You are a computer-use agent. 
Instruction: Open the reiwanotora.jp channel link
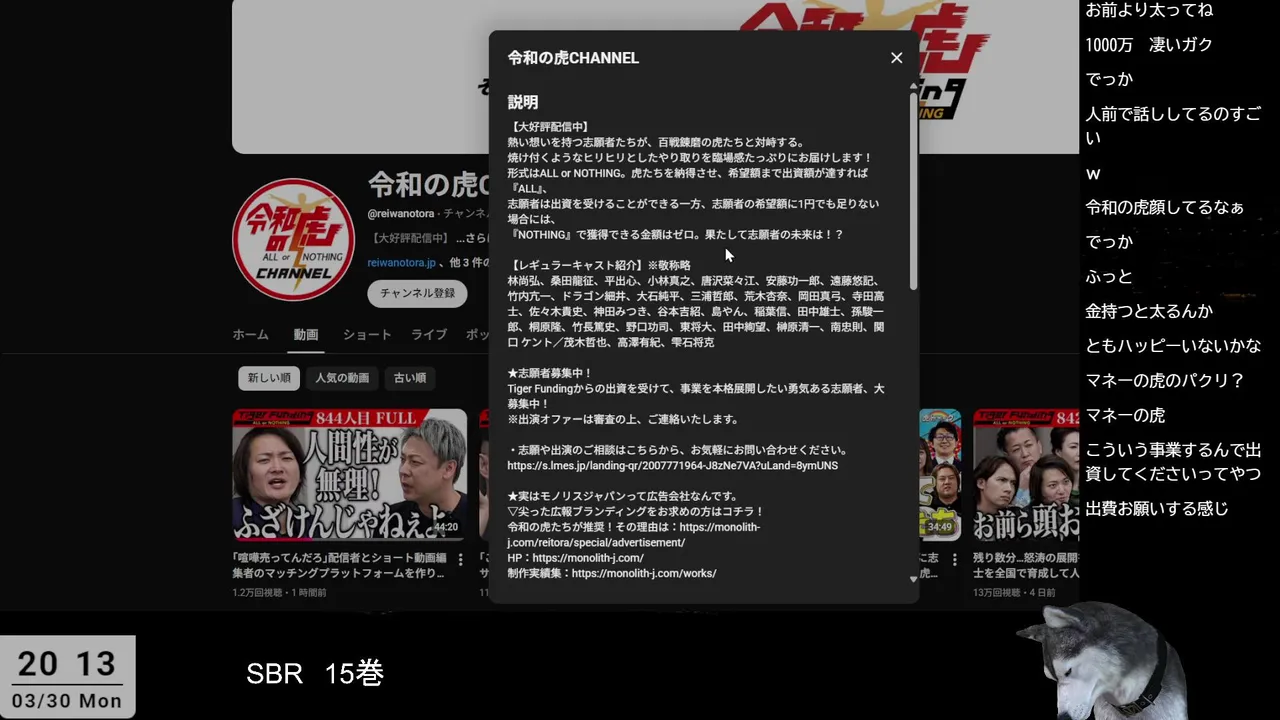401,263
